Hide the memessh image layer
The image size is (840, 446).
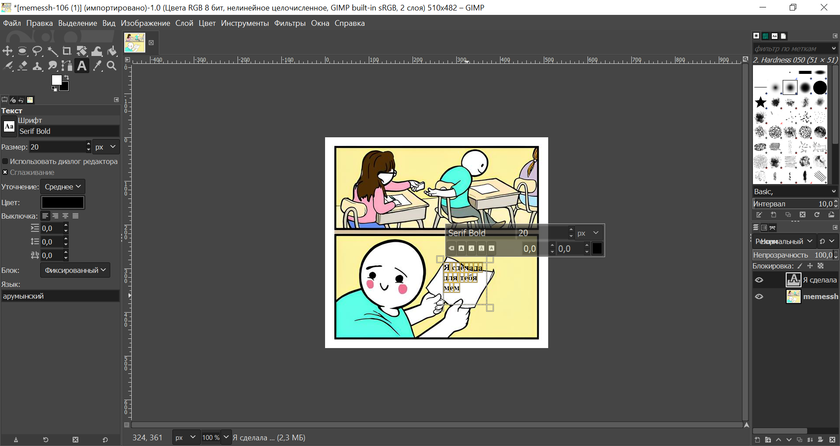click(759, 297)
